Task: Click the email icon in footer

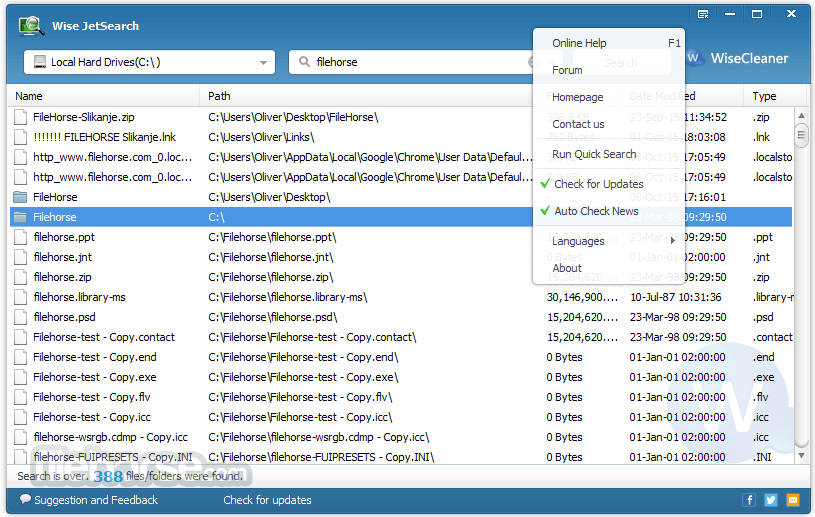Action: tap(793, 500)
